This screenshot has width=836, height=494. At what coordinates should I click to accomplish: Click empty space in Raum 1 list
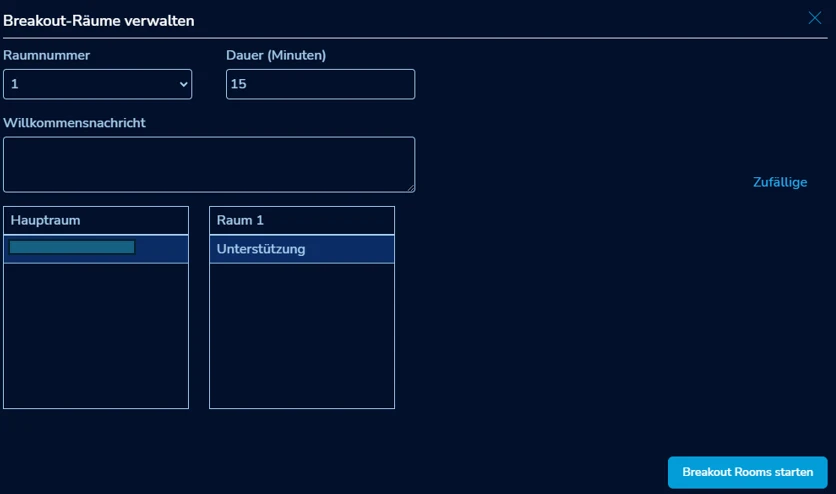coord(301,335)
